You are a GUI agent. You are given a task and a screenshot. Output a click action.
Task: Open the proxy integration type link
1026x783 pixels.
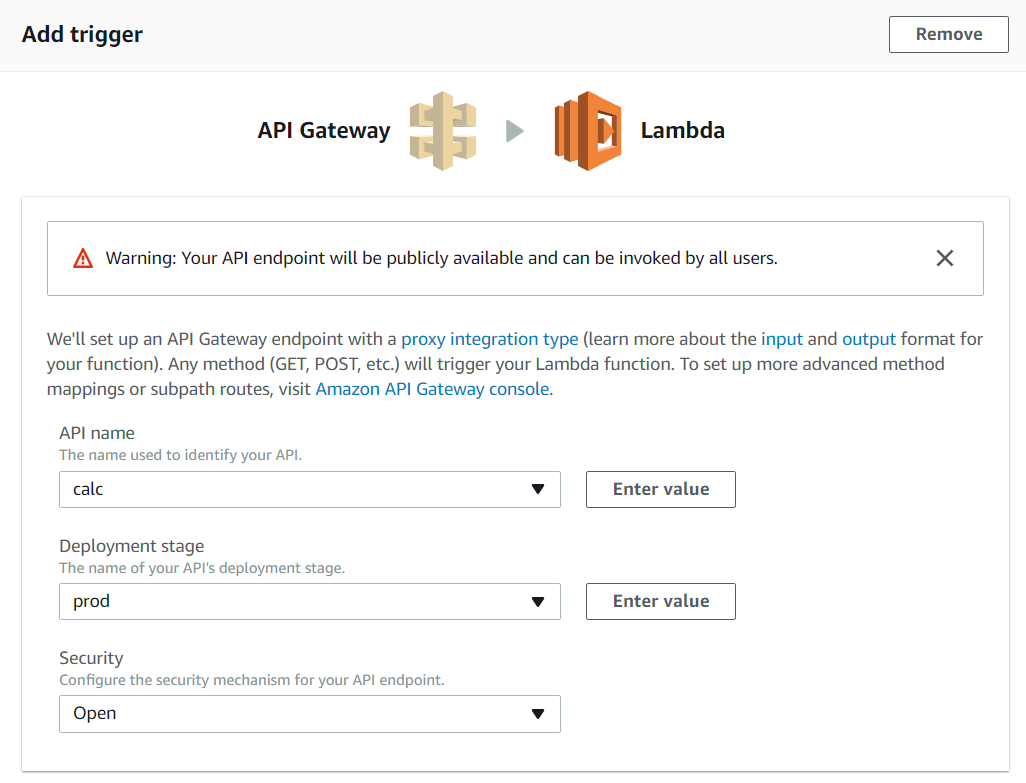(489, 338)
